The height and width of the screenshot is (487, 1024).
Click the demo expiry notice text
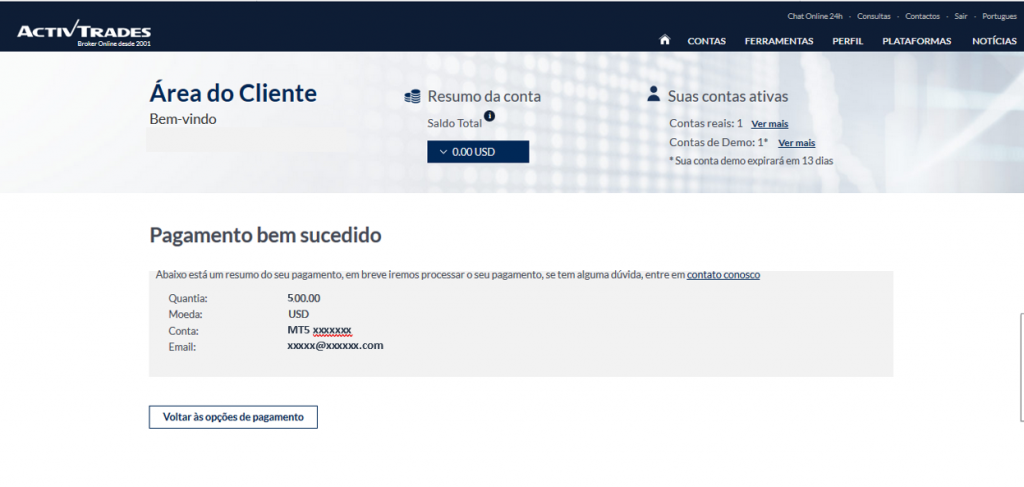[752, 161]
